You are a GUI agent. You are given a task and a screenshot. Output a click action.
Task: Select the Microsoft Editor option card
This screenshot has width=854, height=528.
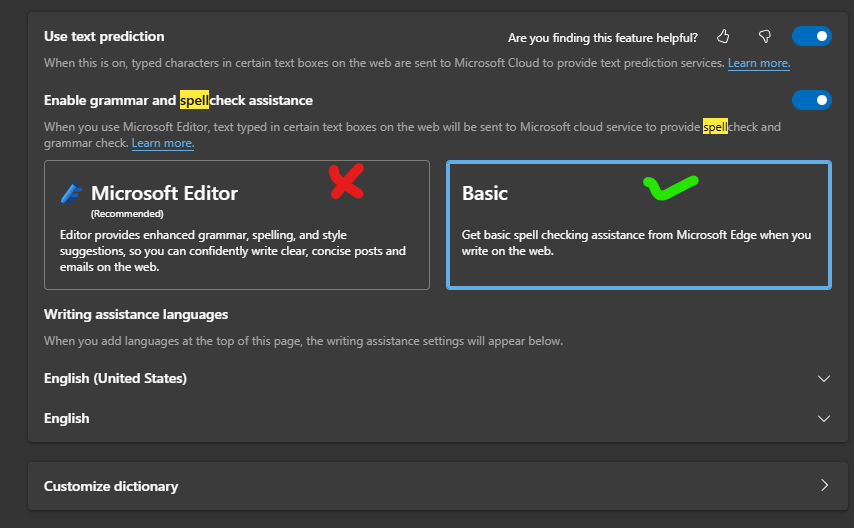(237, 225)
